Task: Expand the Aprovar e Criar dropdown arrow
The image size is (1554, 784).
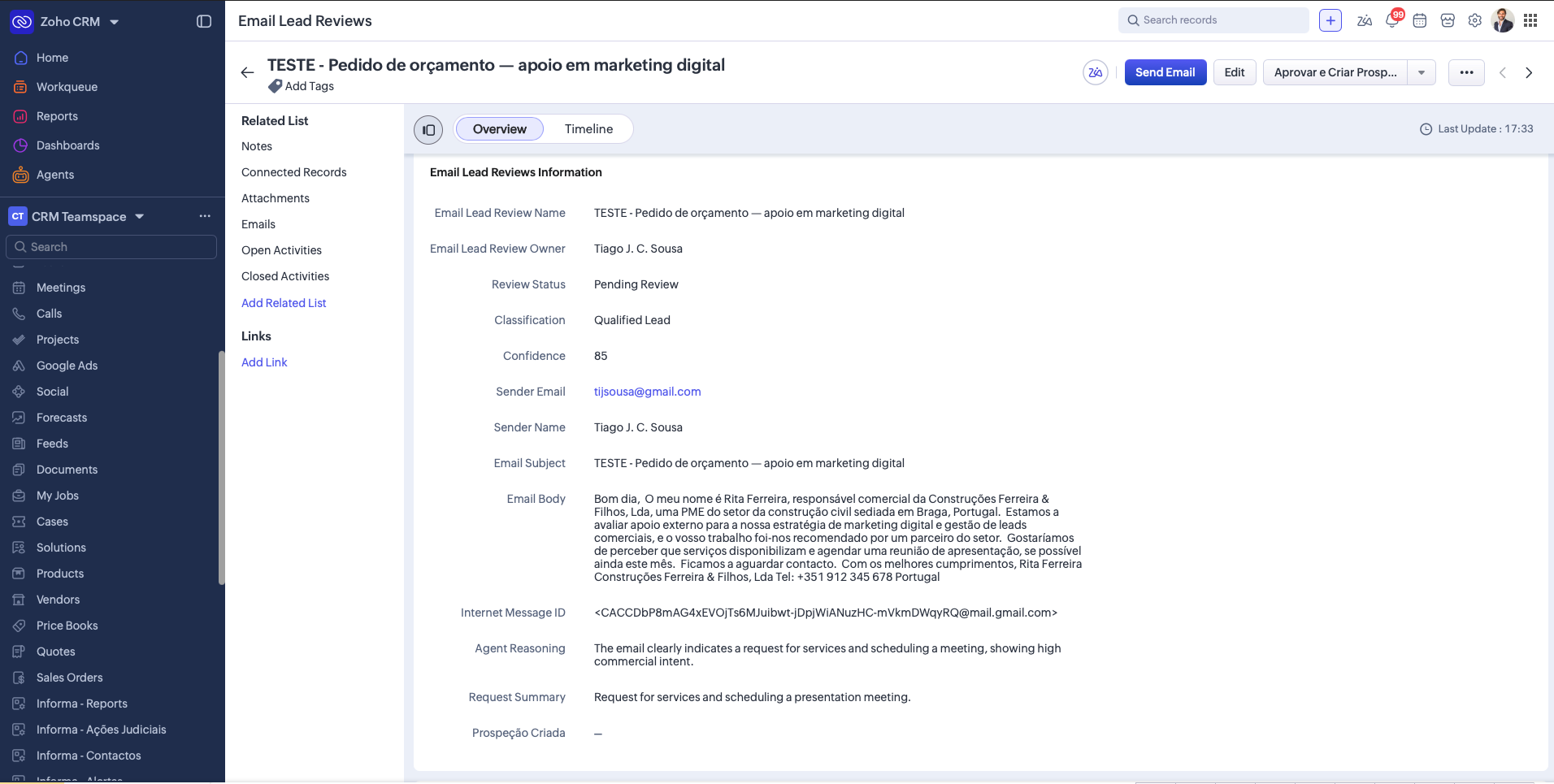Action: [1422, 72]
